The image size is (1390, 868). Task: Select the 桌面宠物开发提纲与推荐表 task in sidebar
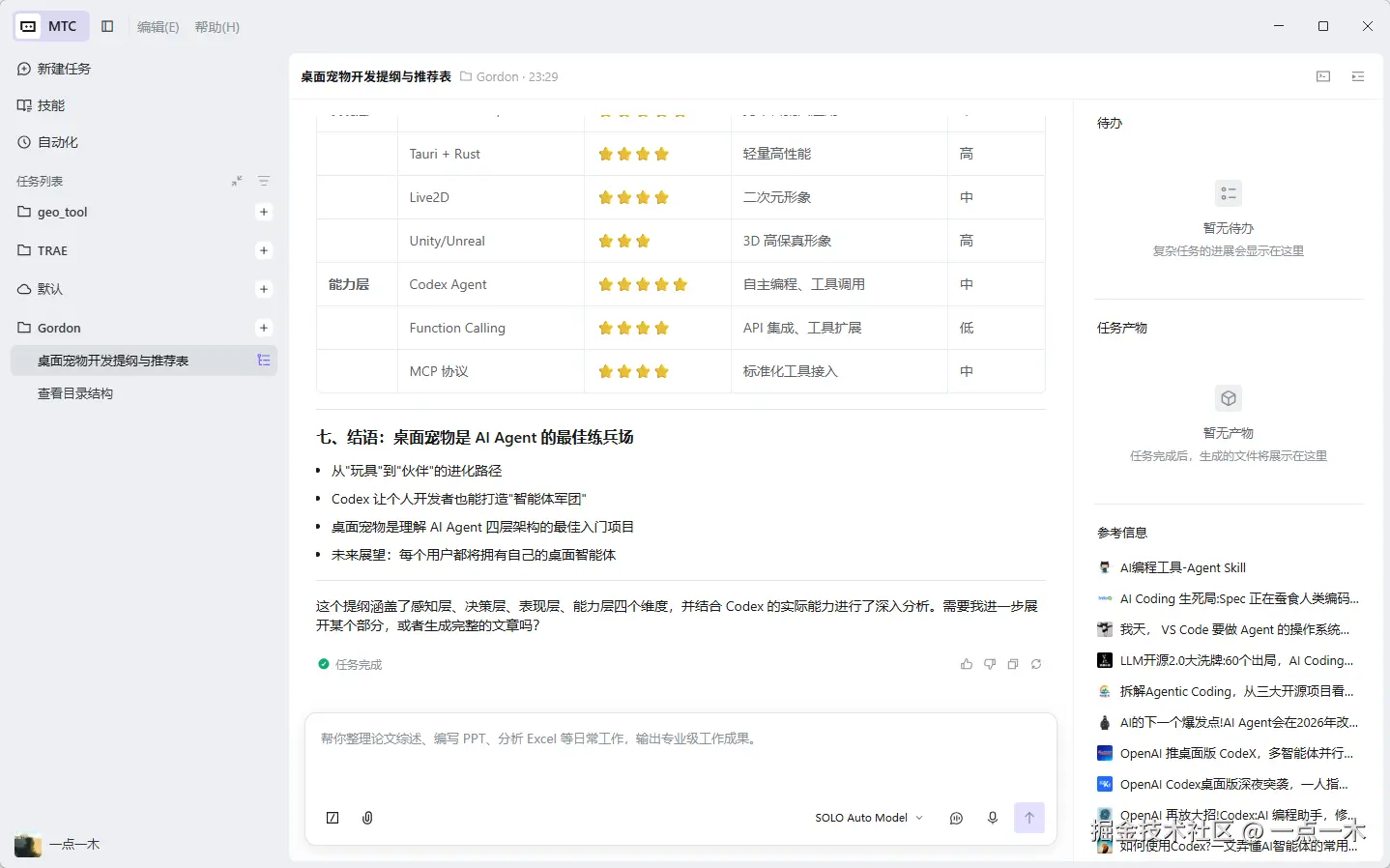coord(144,361)
